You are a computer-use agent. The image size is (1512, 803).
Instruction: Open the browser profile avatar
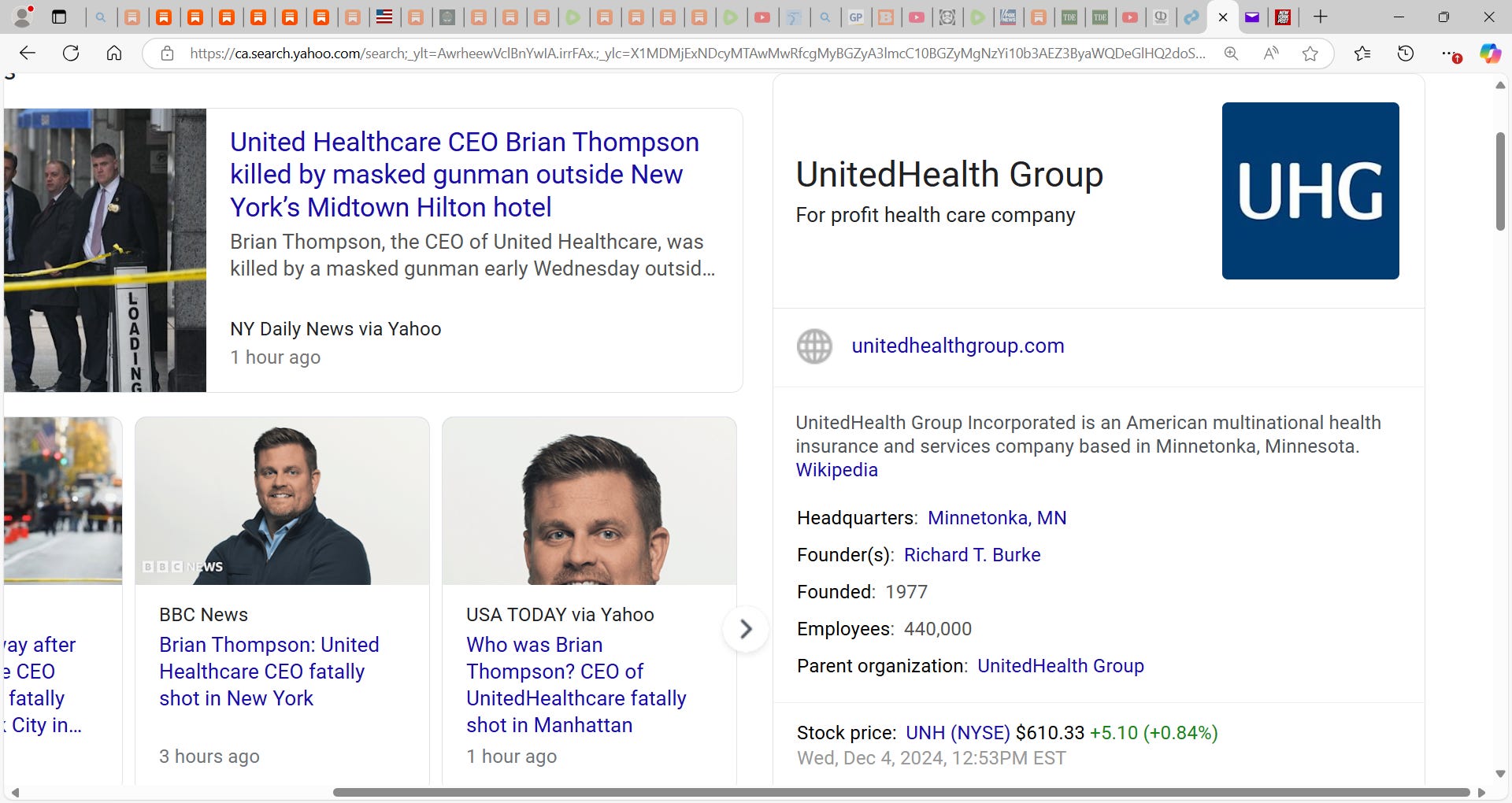(24, 17)
